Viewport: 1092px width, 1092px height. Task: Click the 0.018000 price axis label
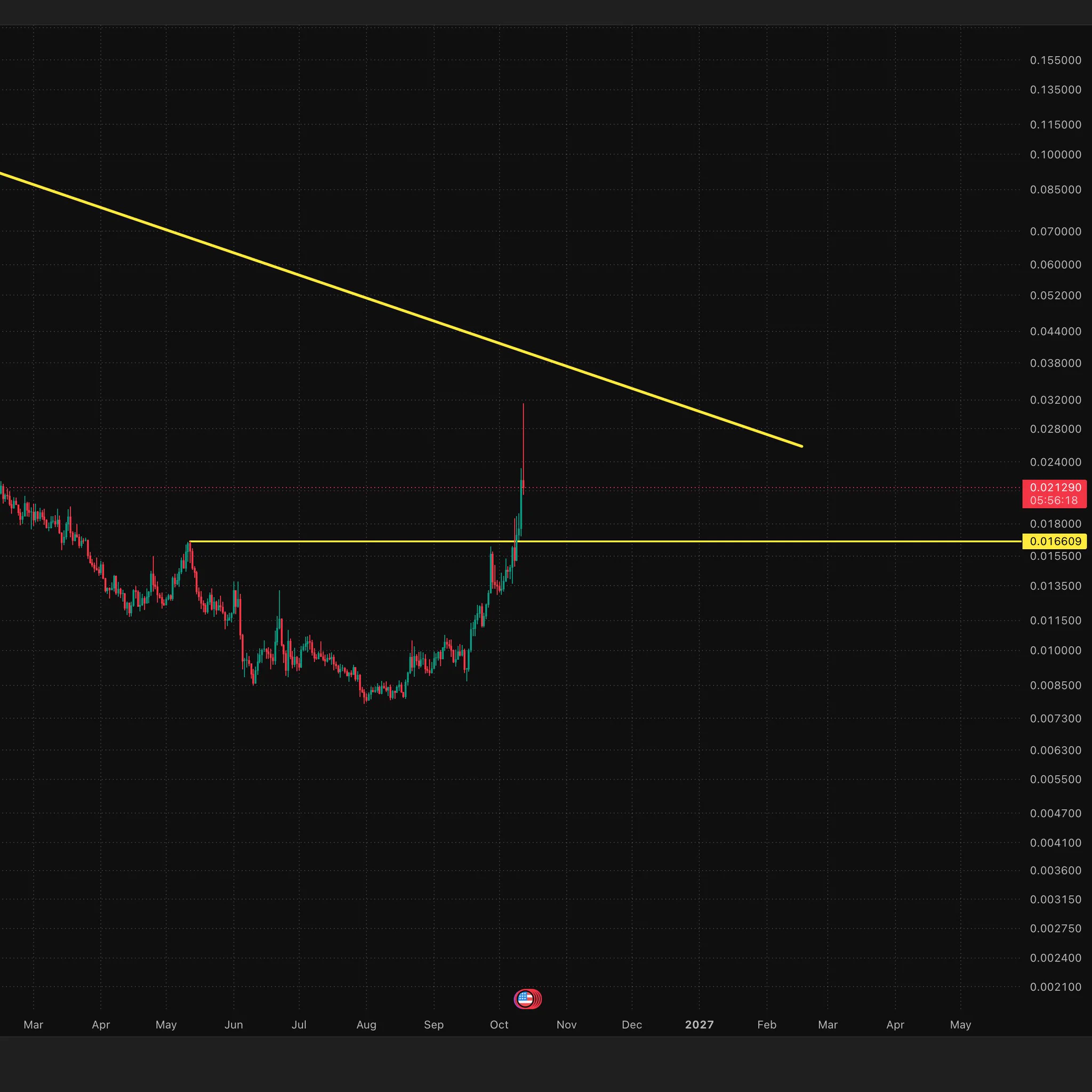coord(1055,524)
